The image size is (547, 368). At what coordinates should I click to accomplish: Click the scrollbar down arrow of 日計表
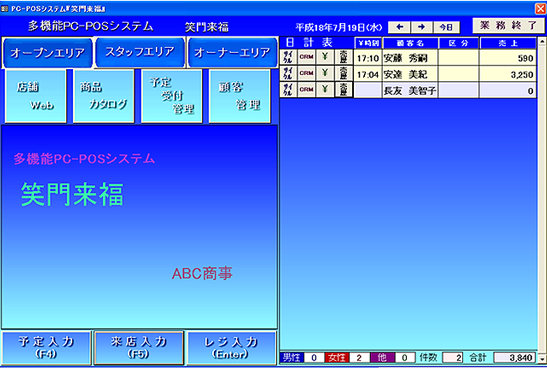coord(542,359)
